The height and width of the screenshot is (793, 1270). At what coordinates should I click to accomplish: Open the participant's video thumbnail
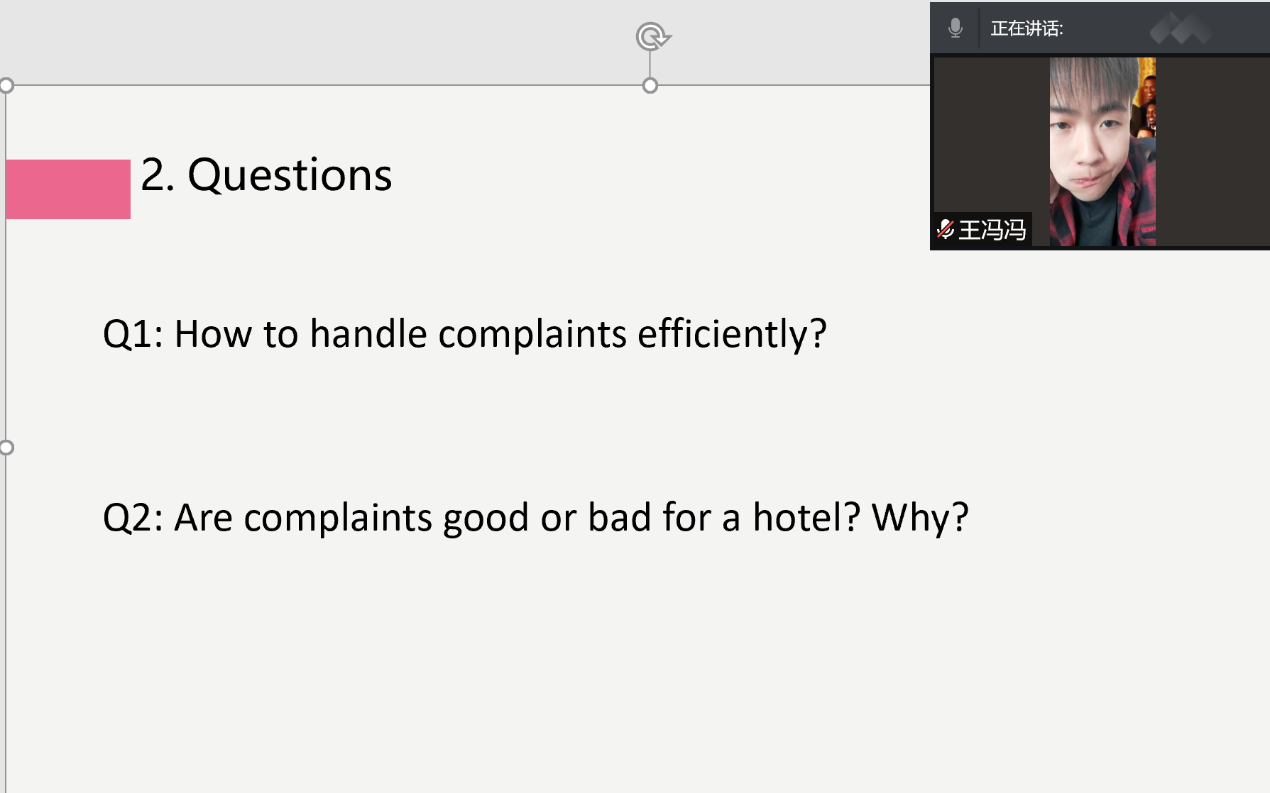1102,150
